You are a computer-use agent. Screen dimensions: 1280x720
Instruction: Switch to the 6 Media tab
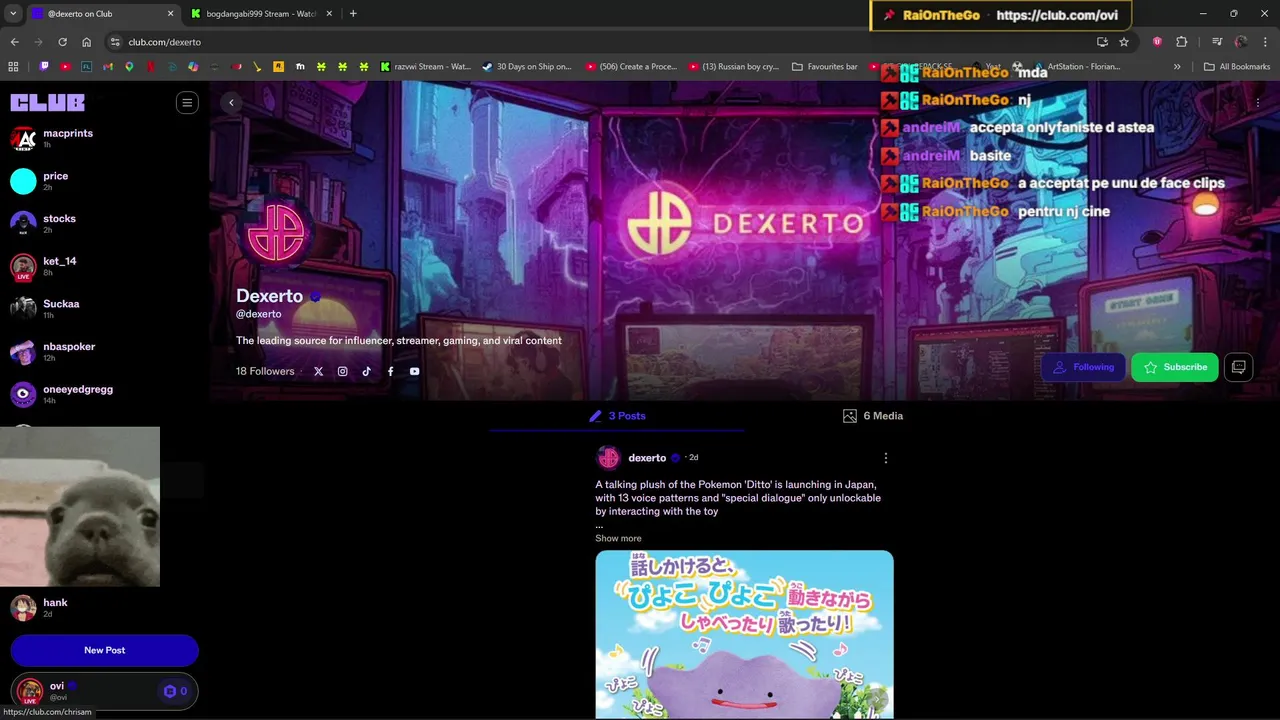[x=873, y=416]
